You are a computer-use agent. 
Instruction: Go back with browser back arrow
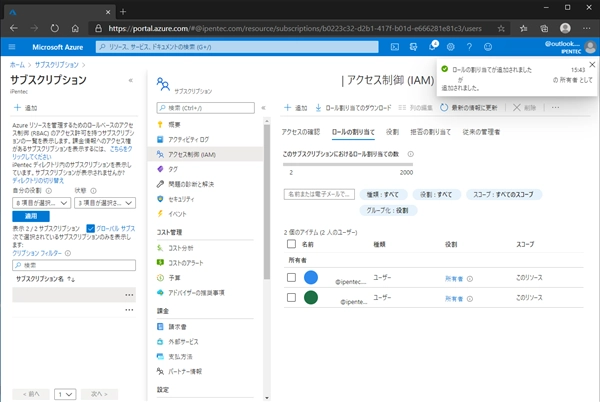pyautogui.click(x=14, y=28)
